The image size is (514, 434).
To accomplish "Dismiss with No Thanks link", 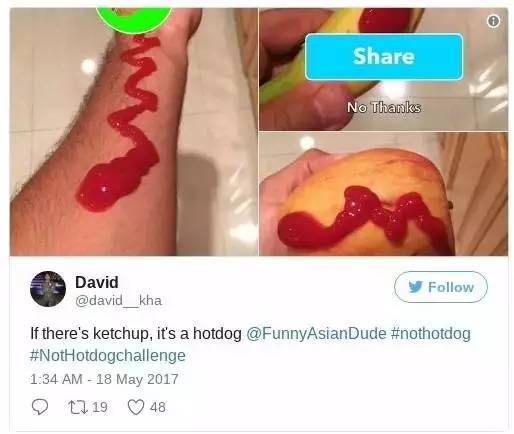I will (x=384, y=108).
